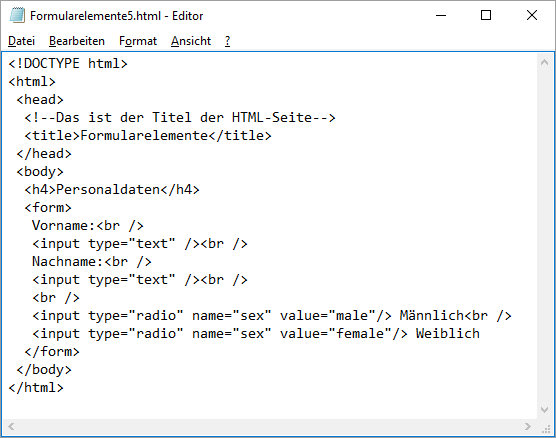Click the resize grip in the window corner
This screenshot has height=438, width=556.
pyautogui.click(x=546, y=428)
